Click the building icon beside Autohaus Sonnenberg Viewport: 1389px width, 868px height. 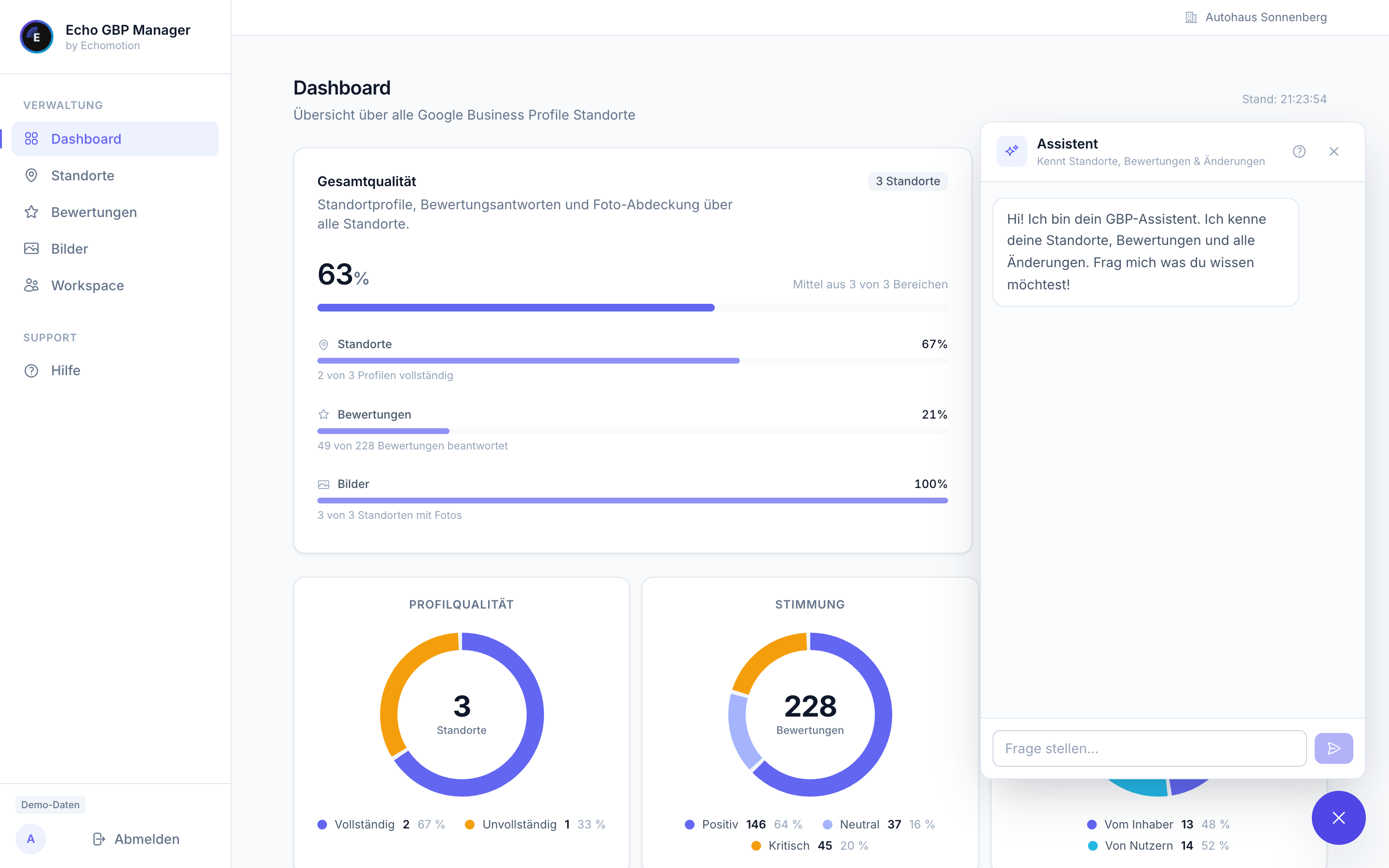pos(1191,17)
